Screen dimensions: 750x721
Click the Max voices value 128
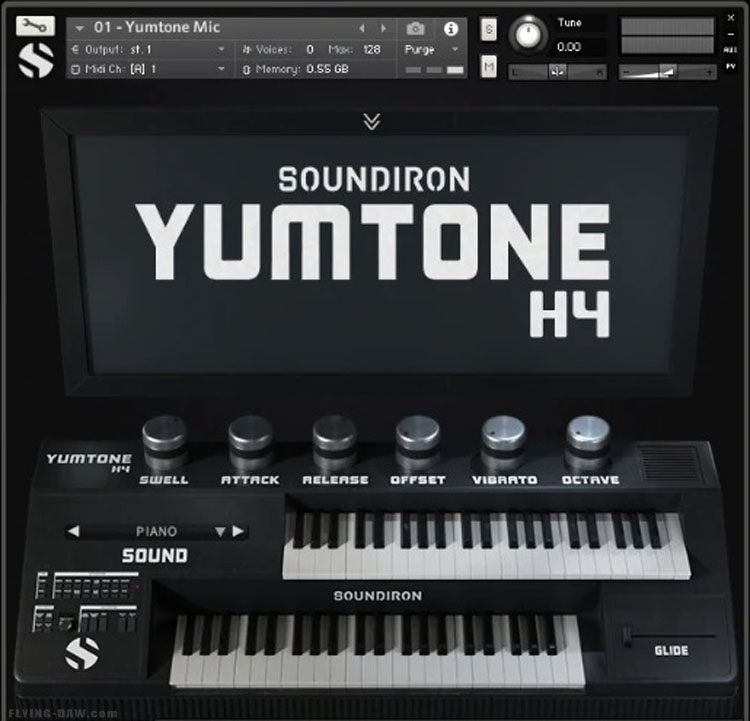pos(372,49)
